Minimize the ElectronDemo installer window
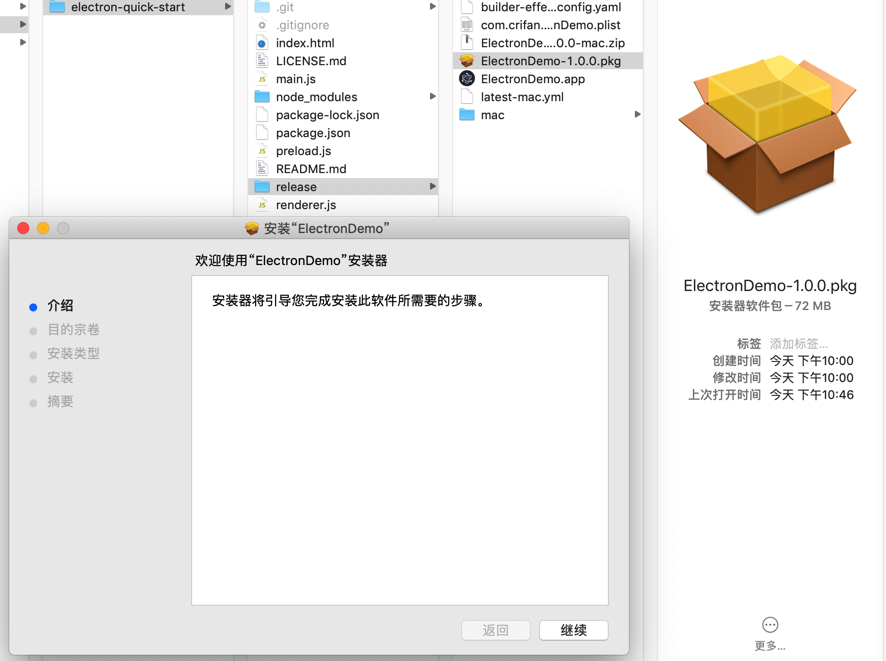 (x=43, y=228)
